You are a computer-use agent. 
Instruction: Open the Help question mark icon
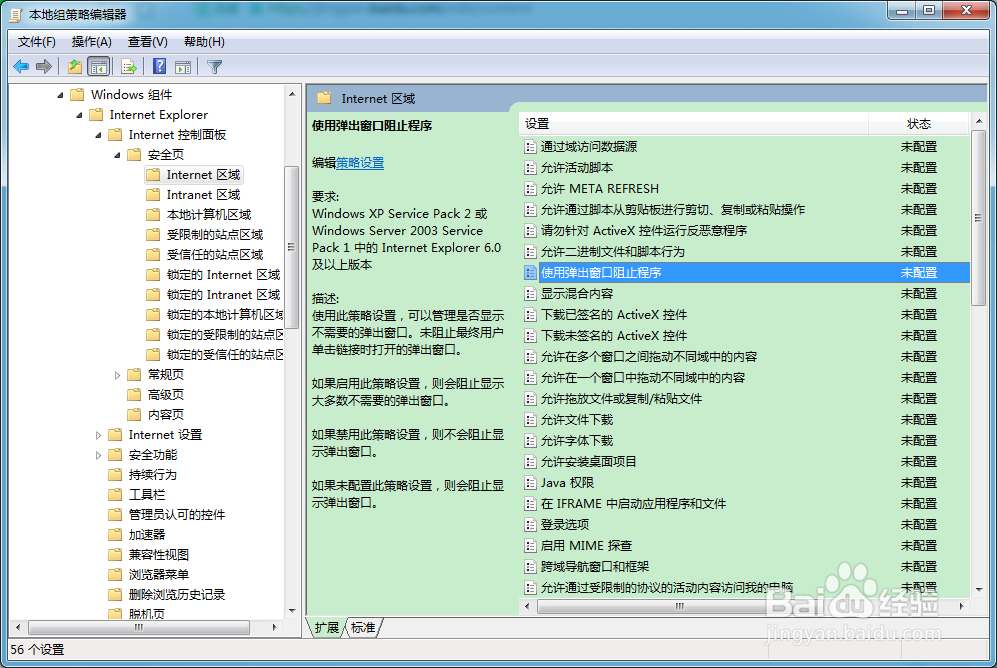coord(160,66)
